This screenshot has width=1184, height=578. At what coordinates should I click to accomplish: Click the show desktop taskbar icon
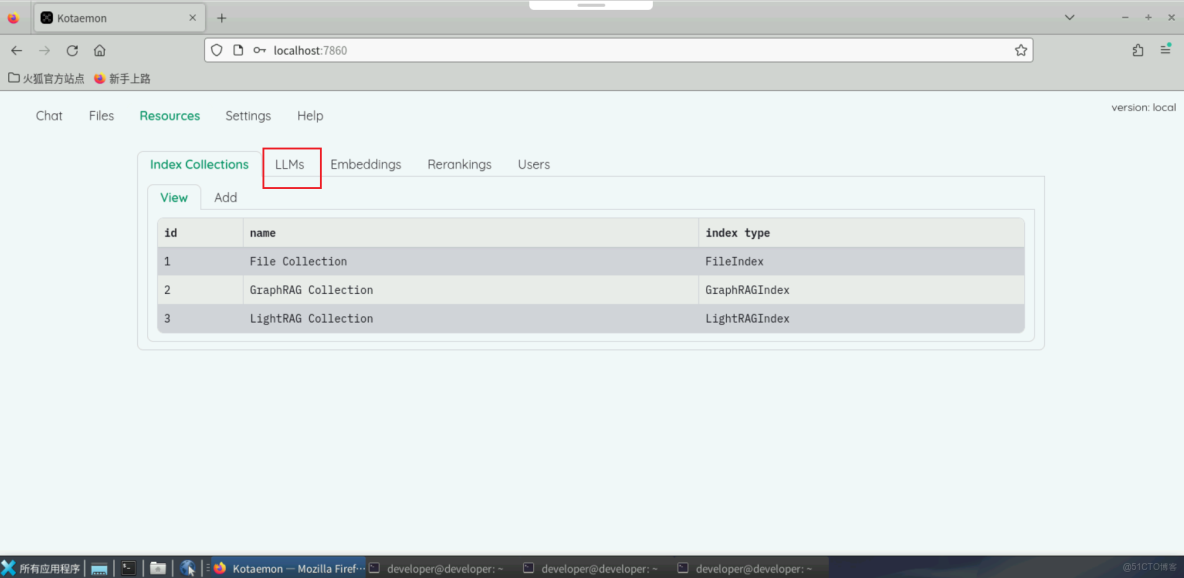[x=99, y=568]
